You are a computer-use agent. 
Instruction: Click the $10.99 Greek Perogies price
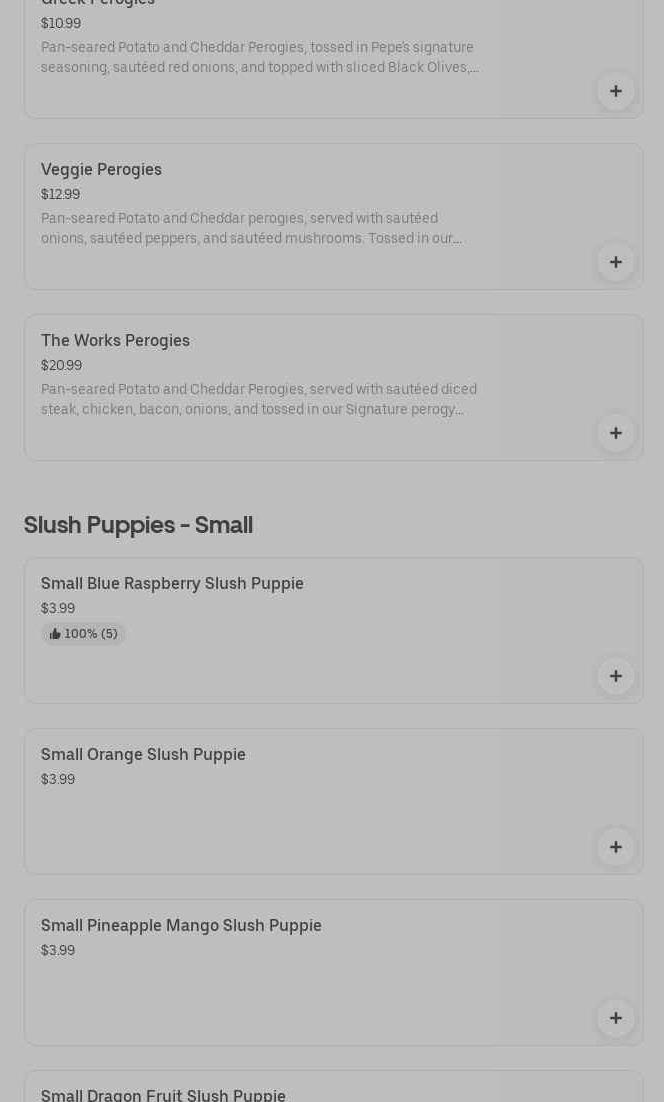60,23
